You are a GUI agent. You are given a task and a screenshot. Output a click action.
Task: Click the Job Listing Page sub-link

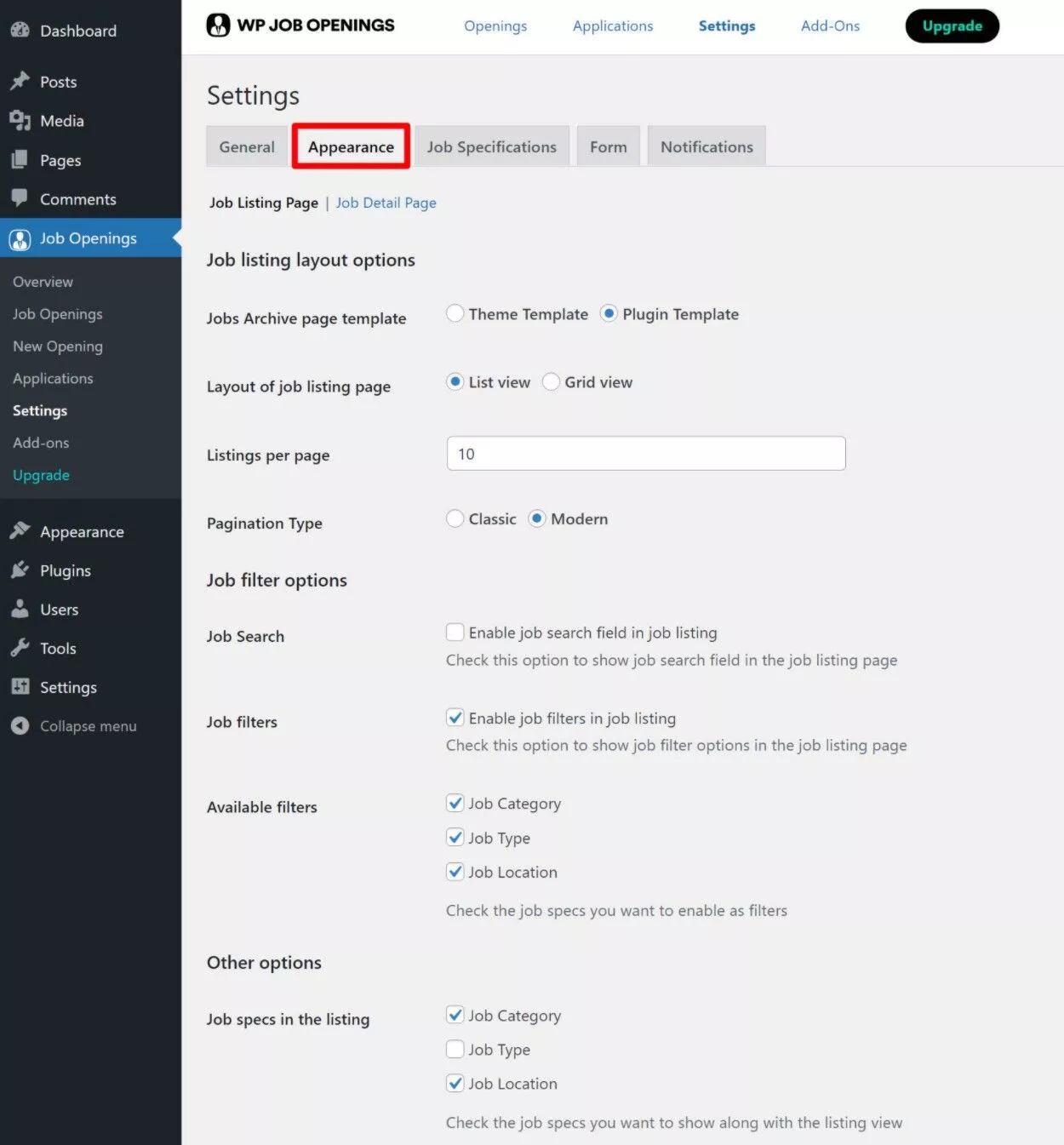pos(264,203)
